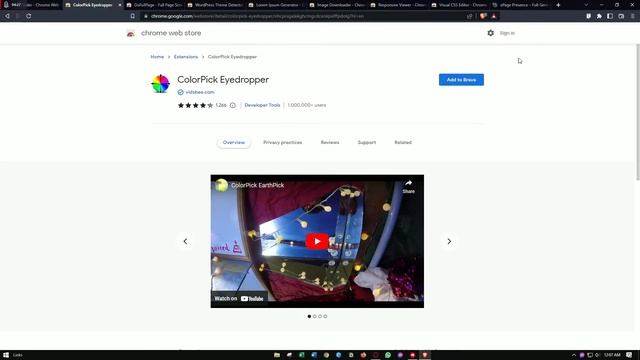Open the tab search dropdown arrow

click(586, 5)
